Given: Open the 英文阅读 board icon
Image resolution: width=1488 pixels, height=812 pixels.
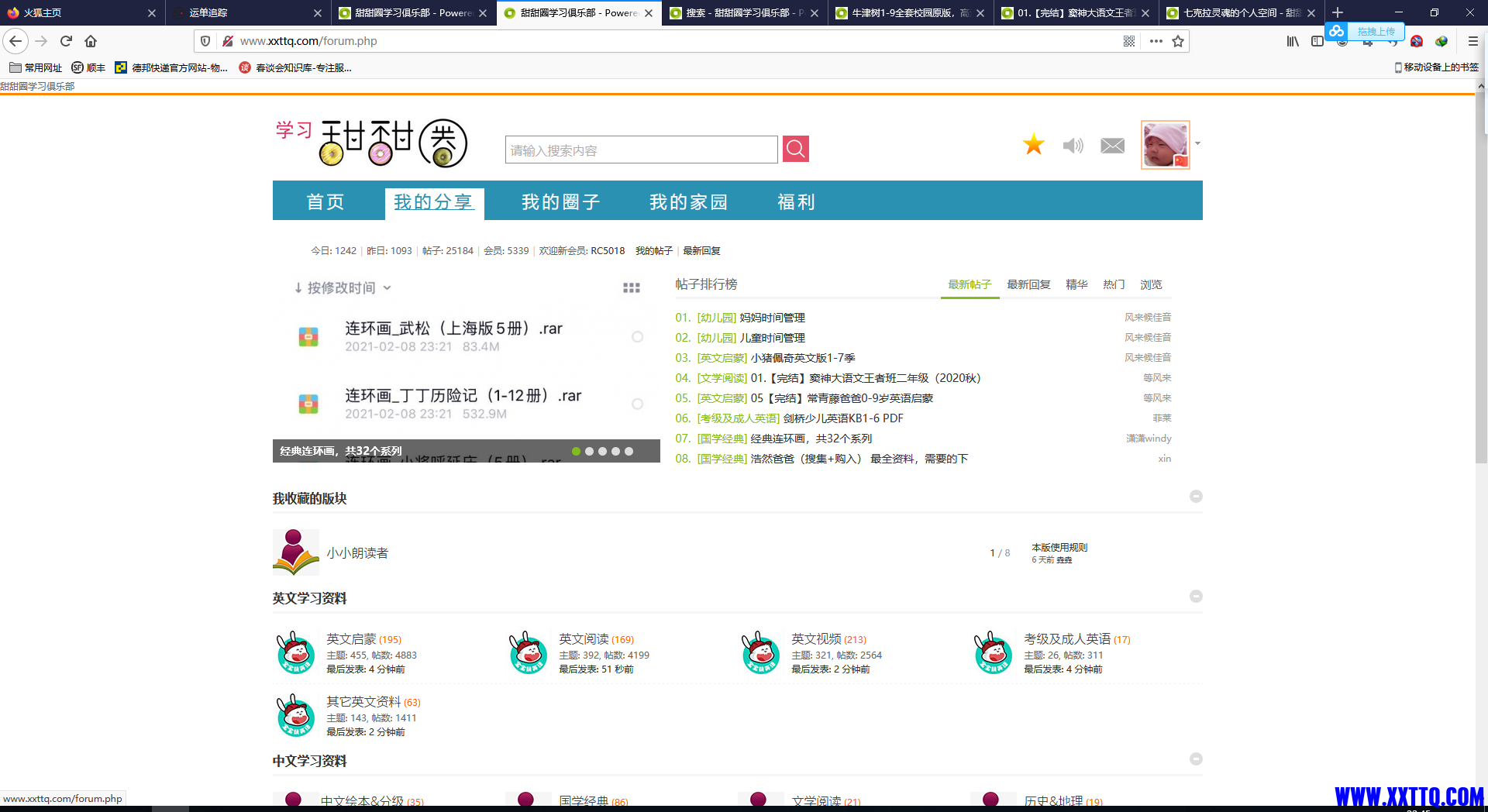Looking at the screenshot, I should pyautogui.click(x=528, y=652).
